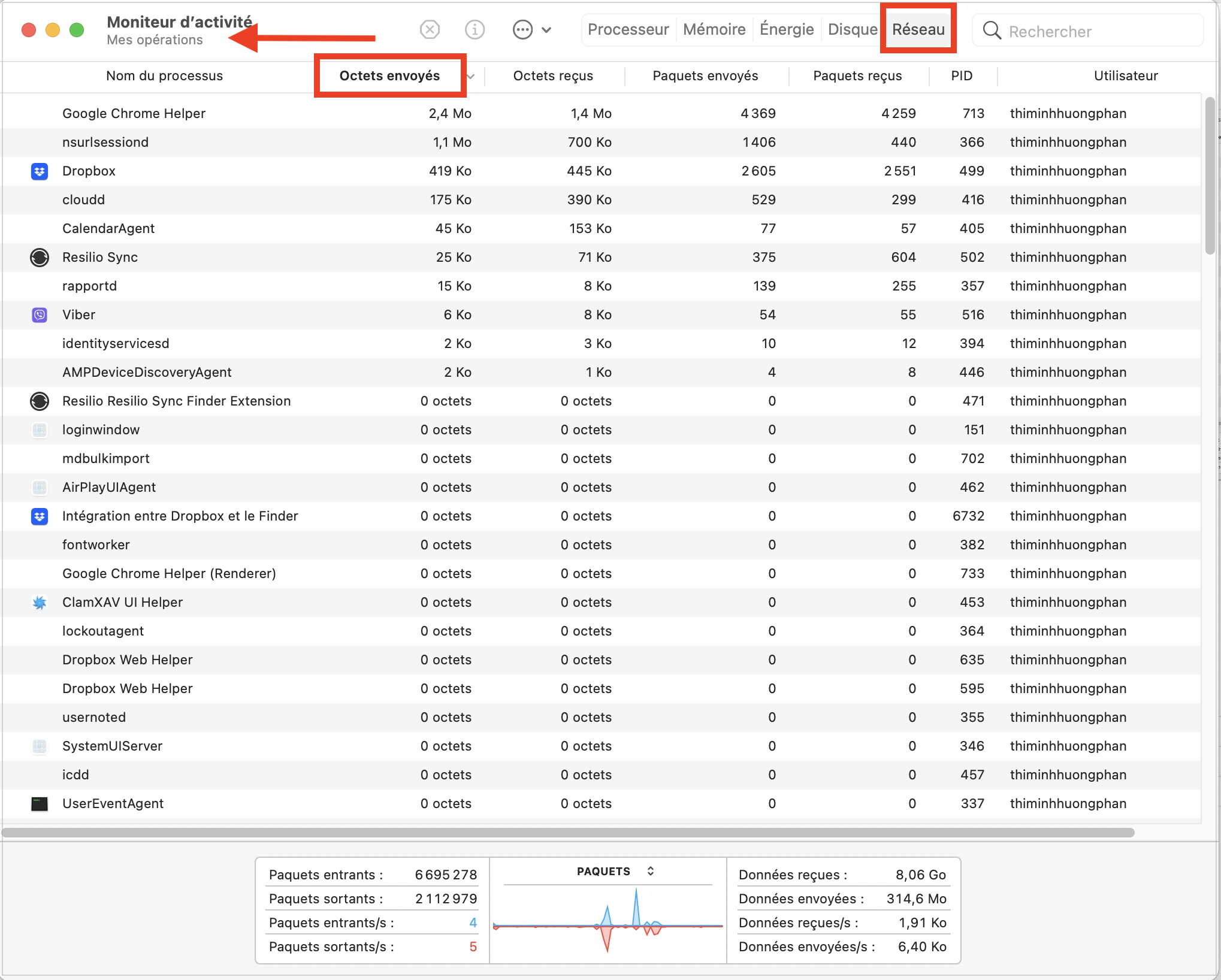Select the Google Chrome Helper process row
The width and height of the screenshot is (1221, 980).
click(602, 114)
